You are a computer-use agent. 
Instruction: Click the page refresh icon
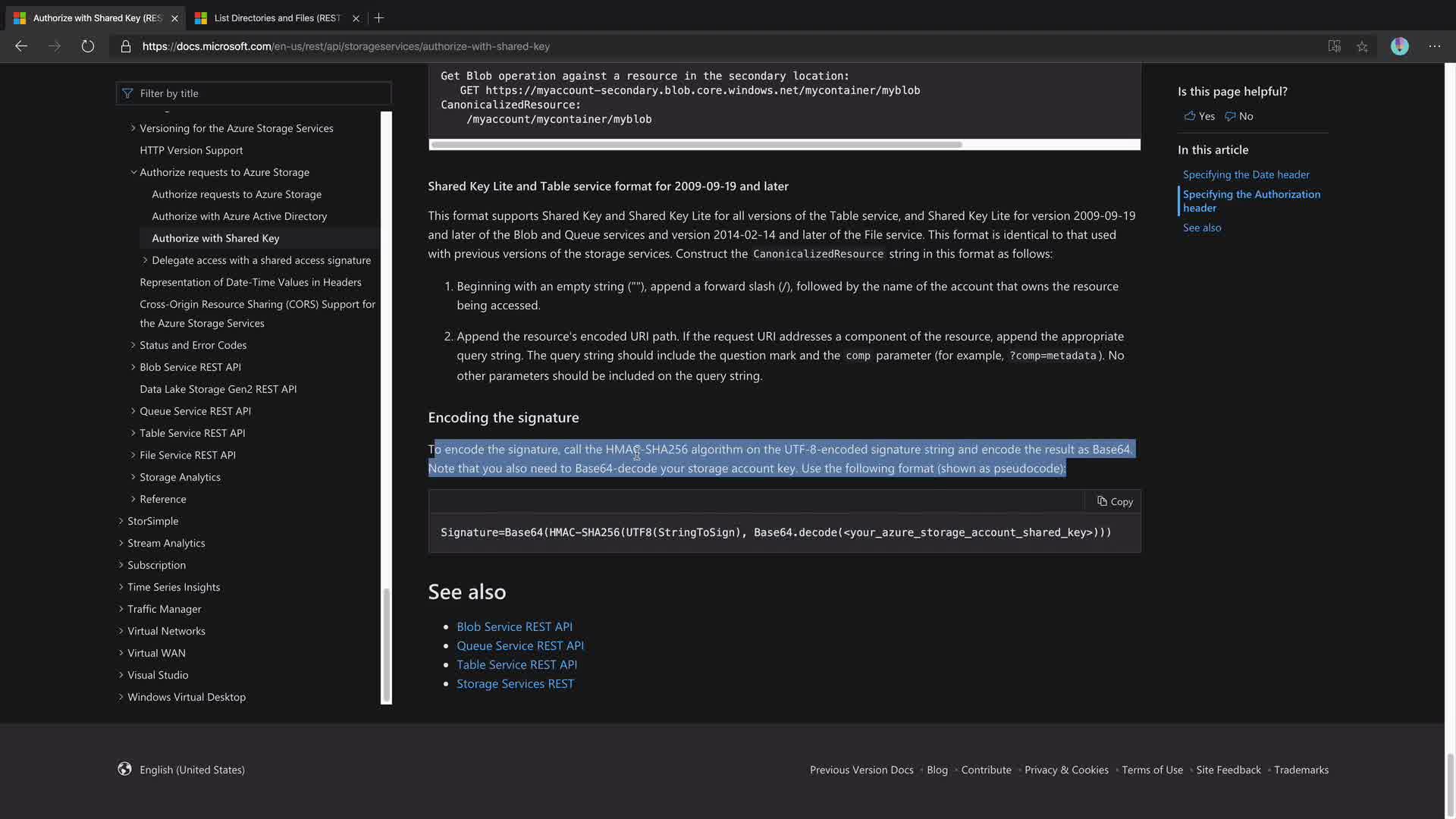[x=88, y=46]
